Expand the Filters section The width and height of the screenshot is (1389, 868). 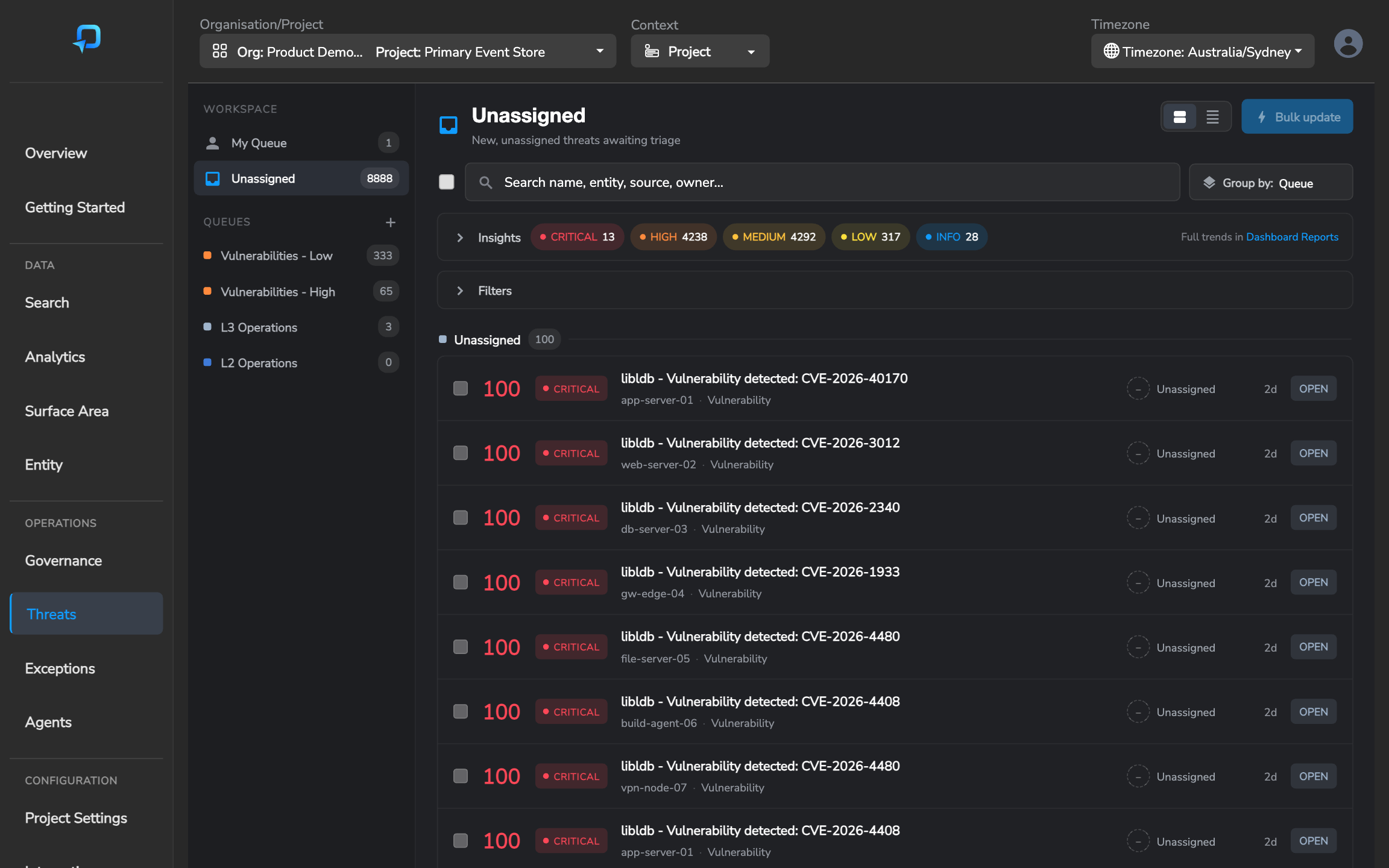click(460, 291)
